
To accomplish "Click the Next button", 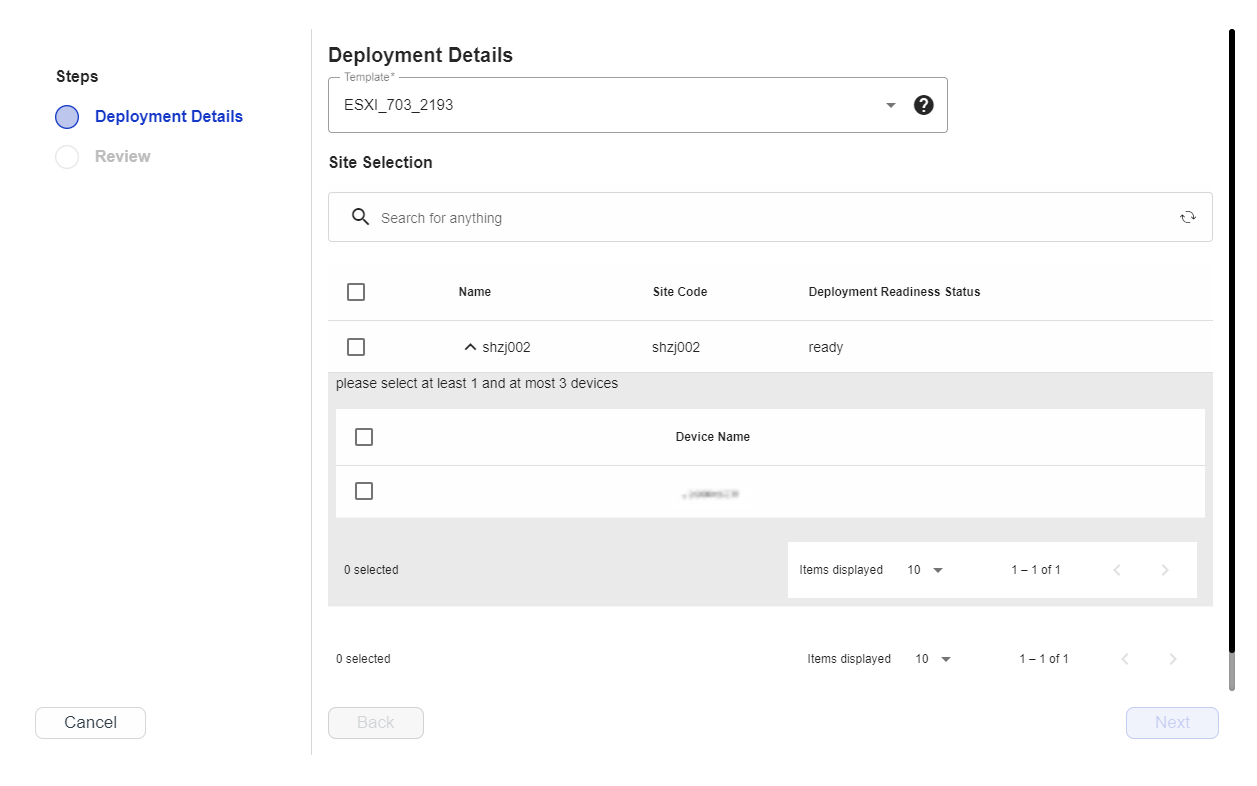I will click(x=1172, y=723).
